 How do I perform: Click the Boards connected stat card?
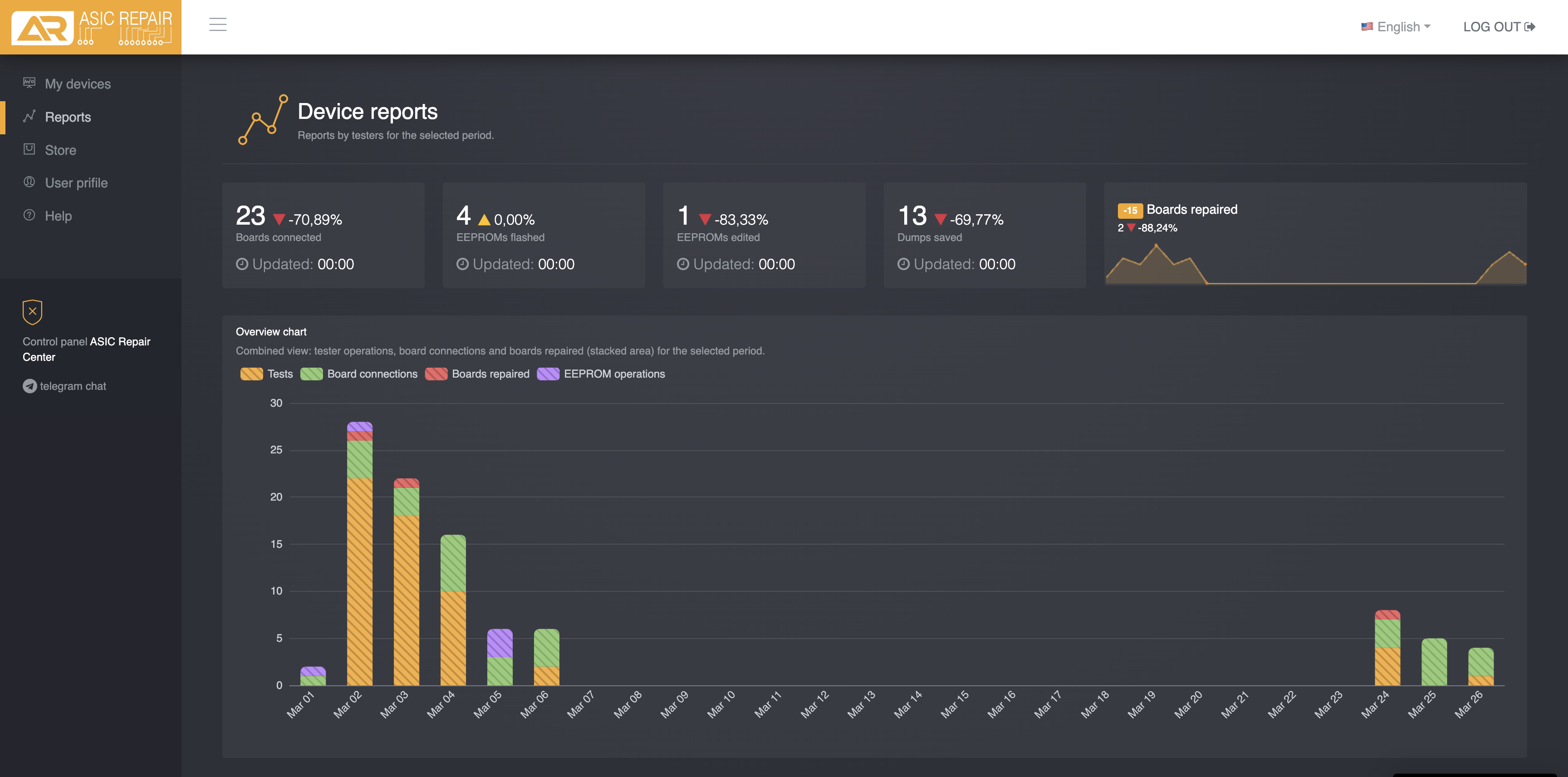(323, 235)
